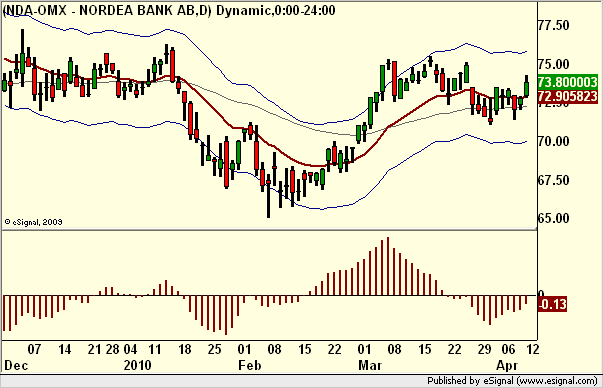
Task: Click the eSignal, 2009 copyright notice
Action: (x=33, y=222)
